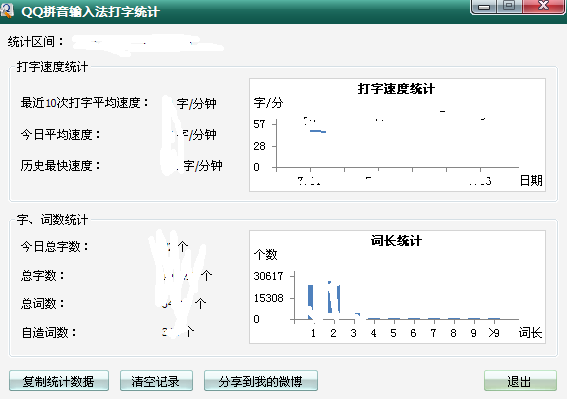
Task: Exit the dialog with 退出 button
Action: click(x=520, y=381)
